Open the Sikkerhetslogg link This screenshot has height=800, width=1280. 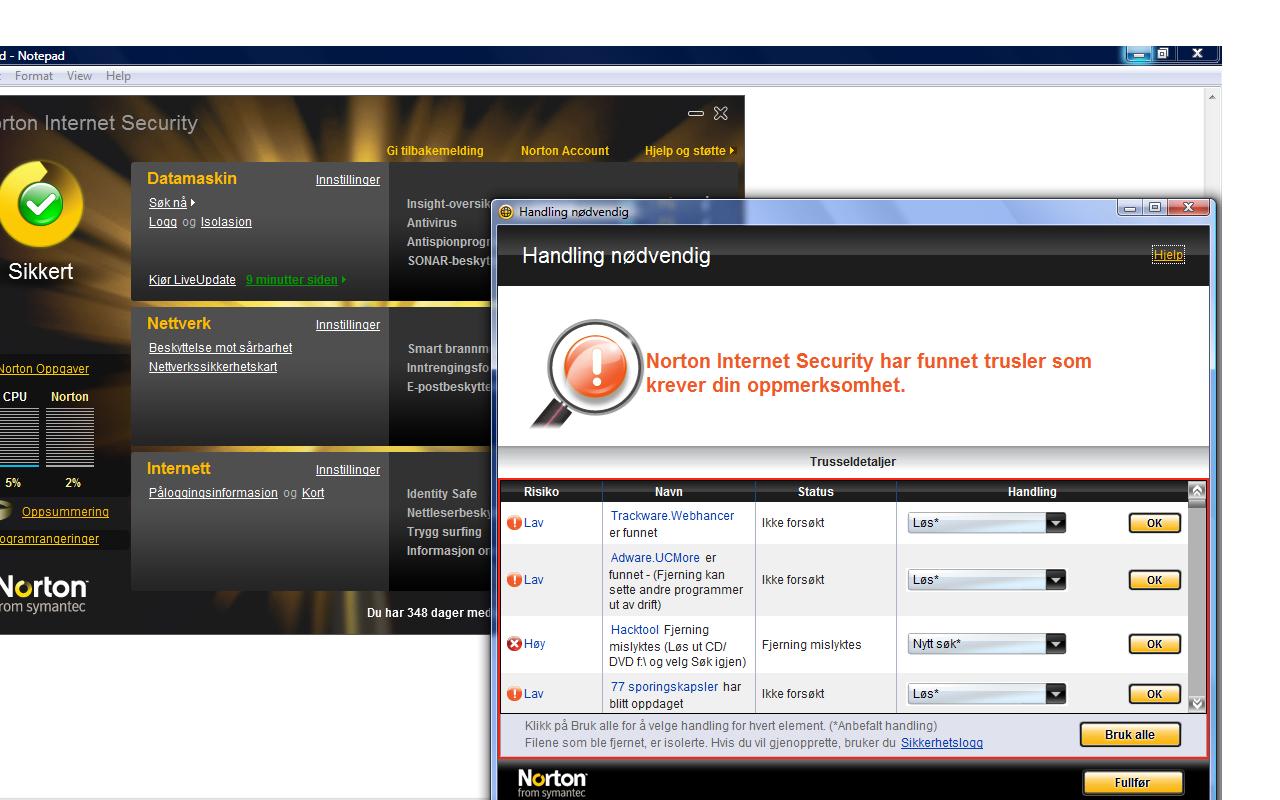(942, 743)
